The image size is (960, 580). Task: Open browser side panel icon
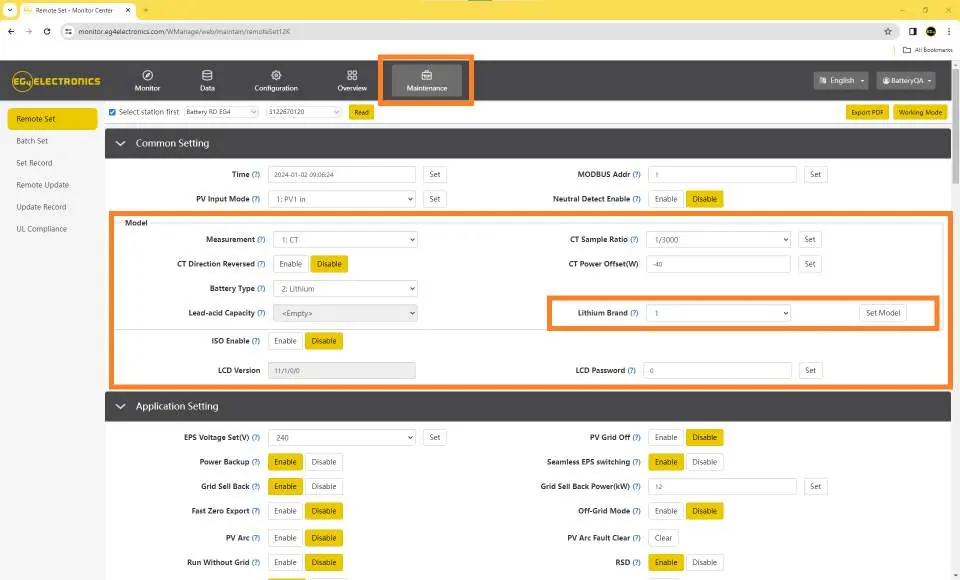pyautogui.click(x=912, y=31)
